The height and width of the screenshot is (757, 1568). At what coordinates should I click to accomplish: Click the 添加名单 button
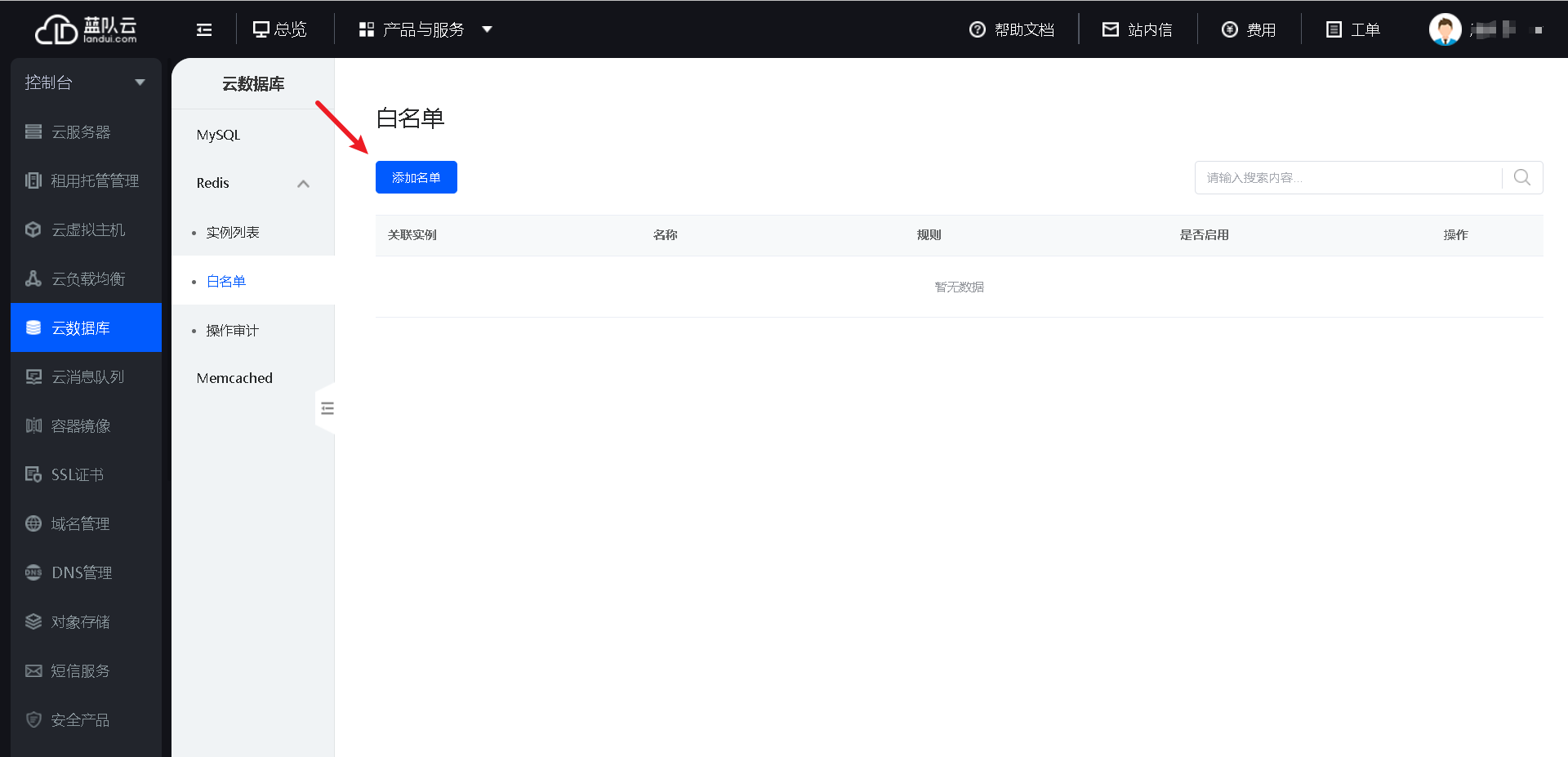tap(416, 177)
